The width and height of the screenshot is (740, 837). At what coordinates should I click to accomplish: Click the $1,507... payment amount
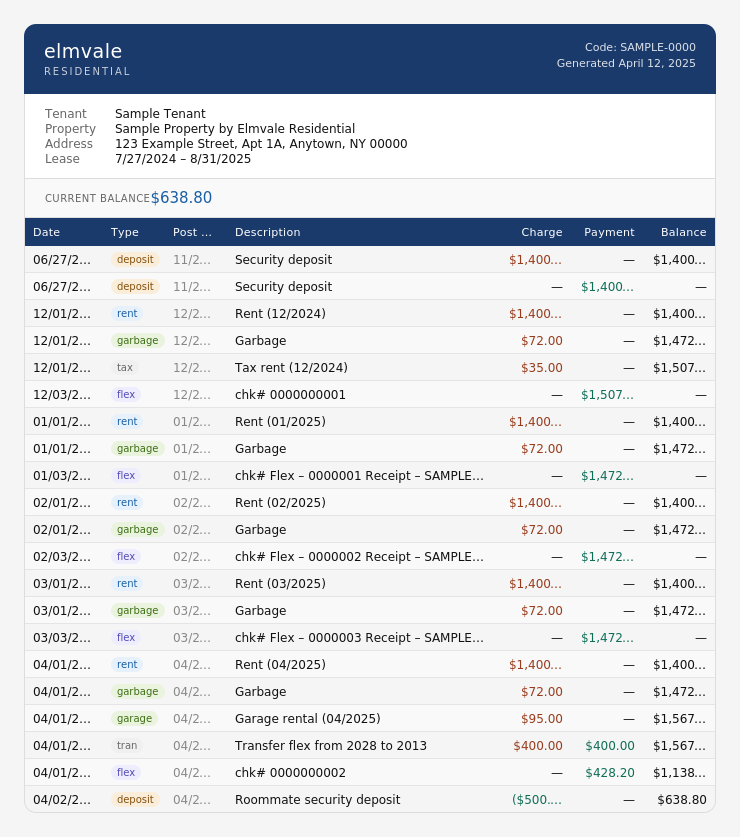(607, 394)
